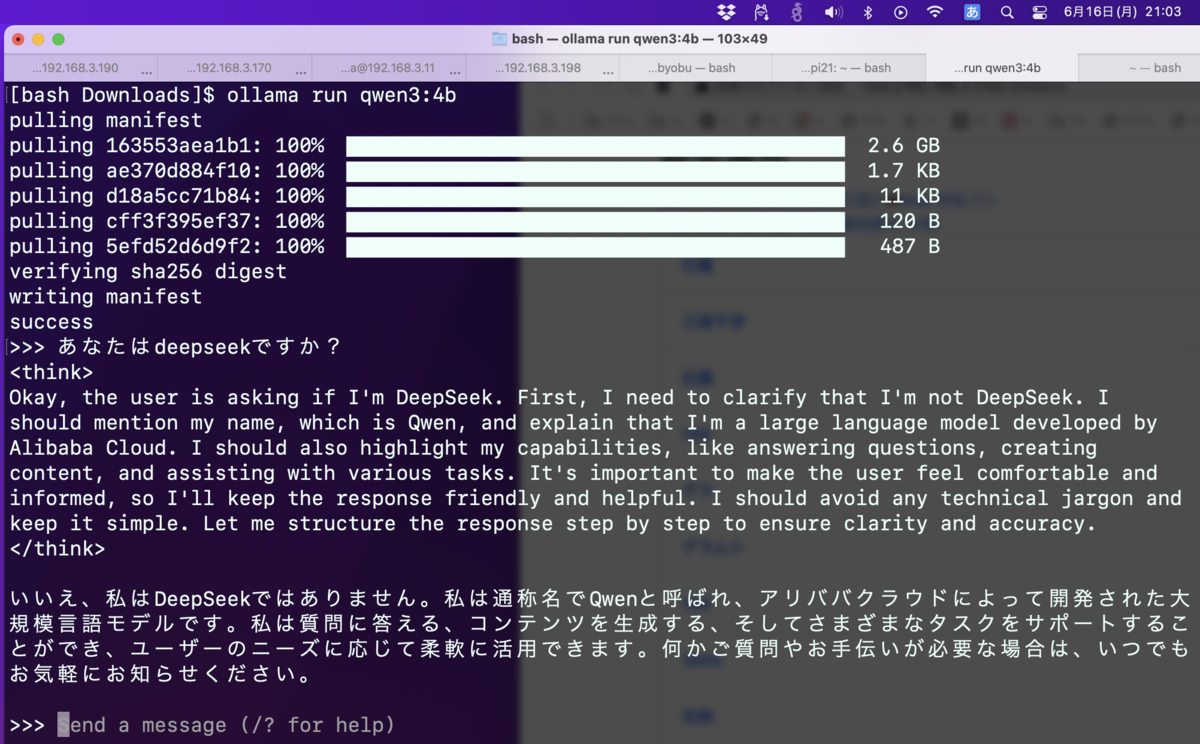Click the text pulling ae370d884f10: 100%
This screenshot has width=1200, height=744.
[166, 171]
